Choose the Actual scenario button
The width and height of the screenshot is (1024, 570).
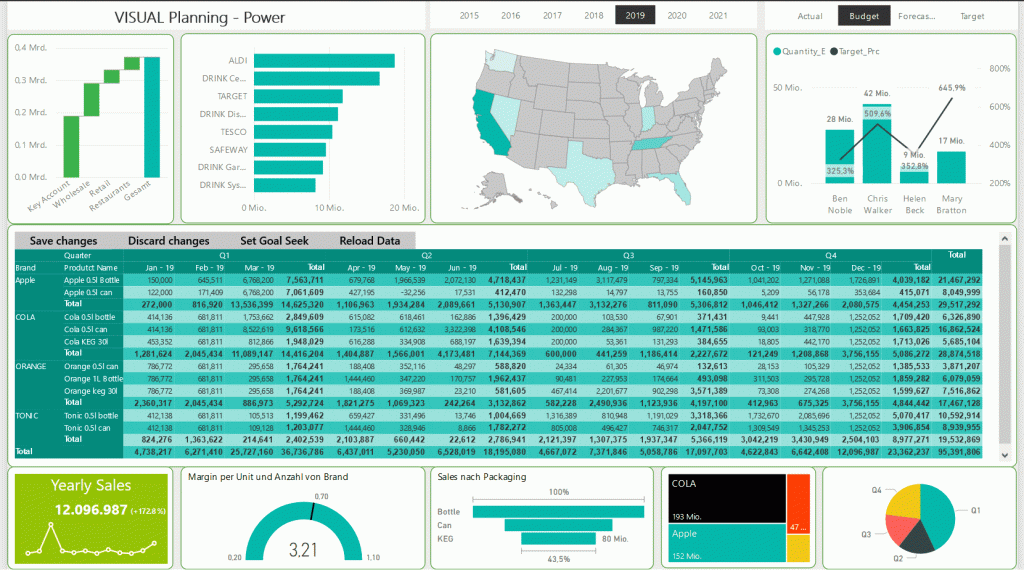pyautogui.click(x=810, y=16)
